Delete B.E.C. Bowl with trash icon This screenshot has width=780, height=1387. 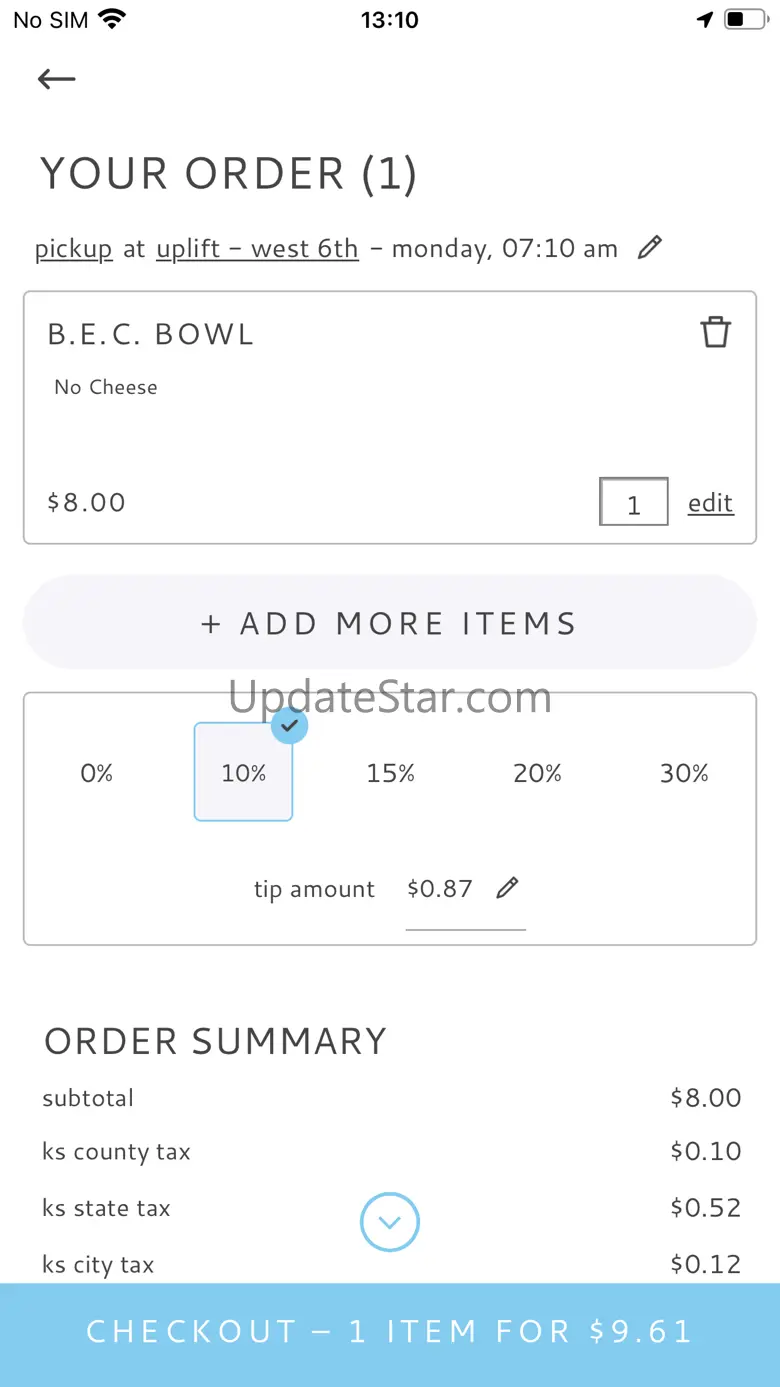pyautogui.click(x=715, y=332)
